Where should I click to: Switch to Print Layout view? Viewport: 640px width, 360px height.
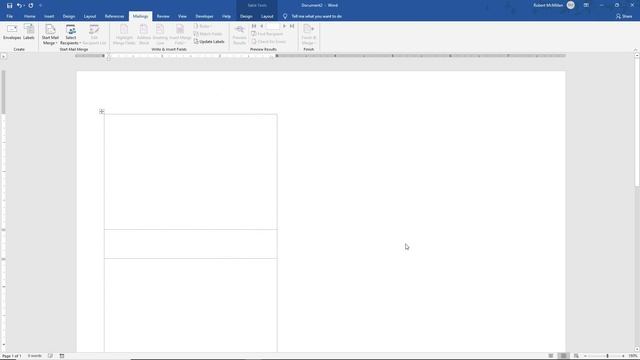563,356
